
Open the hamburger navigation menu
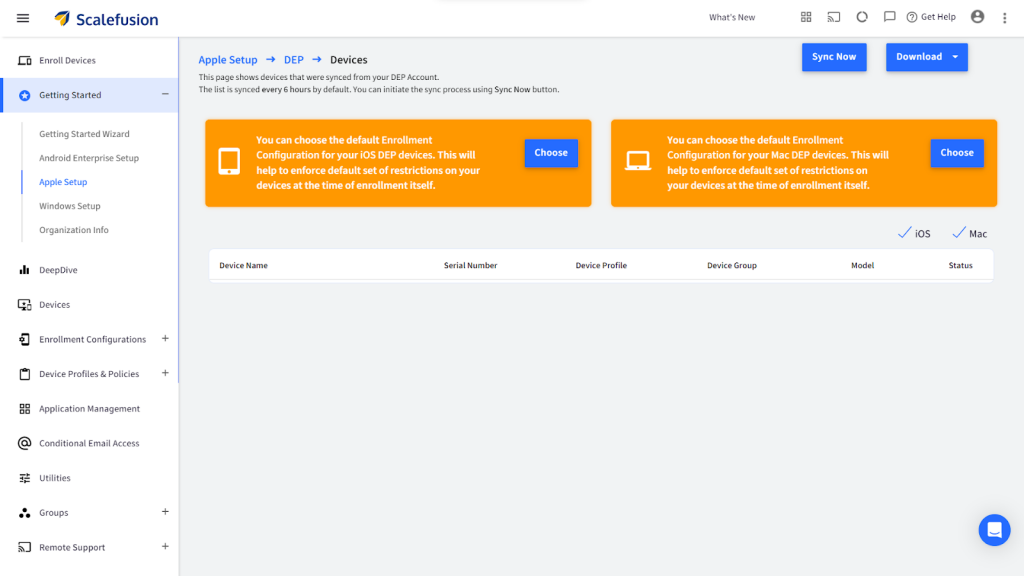pos(23,18)
